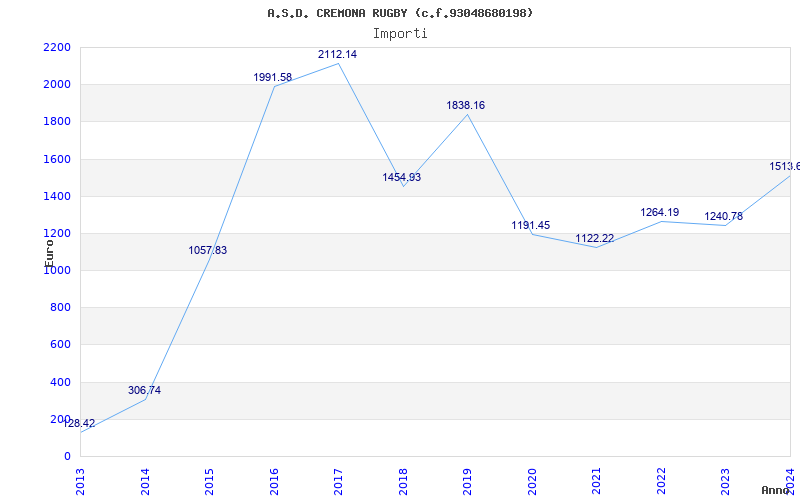Screen dimensions: 800x500
Task: Select the peak value label 2112.14
Action: pyautogui.click(x=337, y=54)
